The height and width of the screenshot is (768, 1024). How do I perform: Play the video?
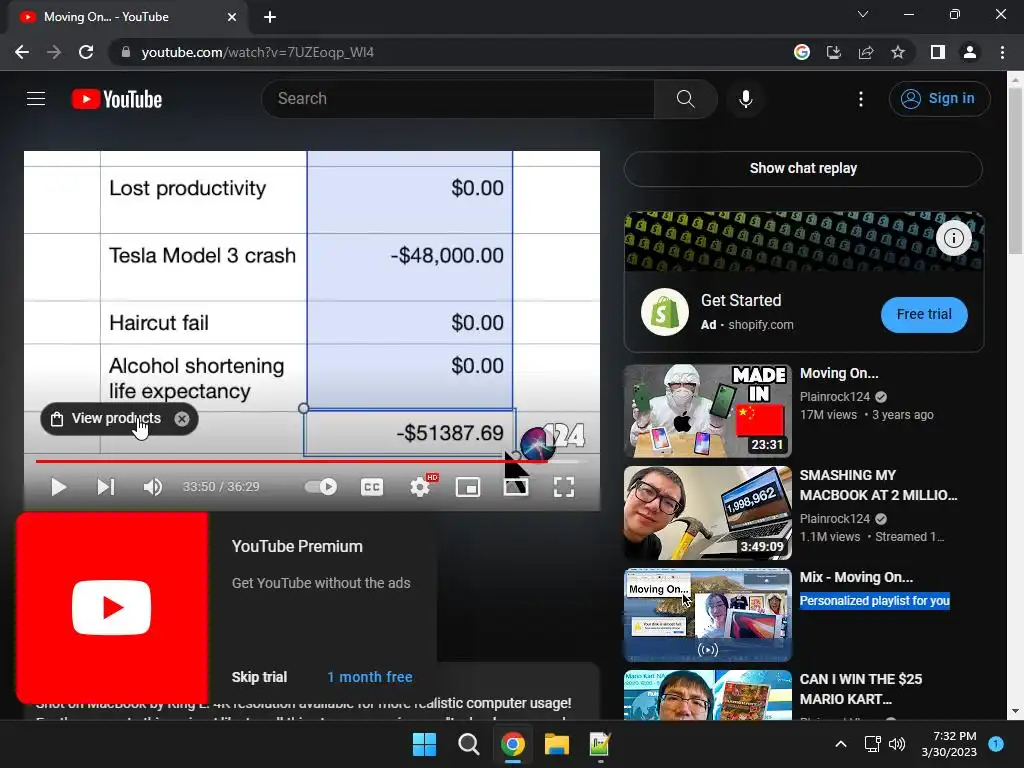point(58,487)
